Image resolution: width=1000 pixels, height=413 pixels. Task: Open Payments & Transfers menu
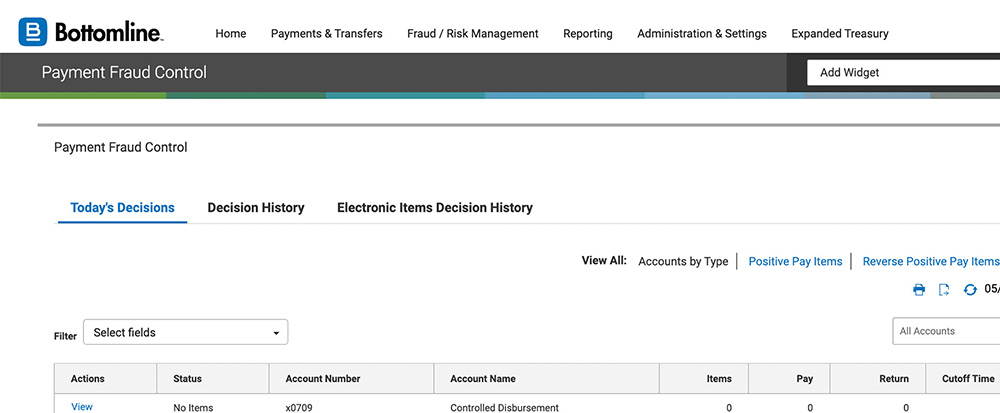tap(326, 33)
